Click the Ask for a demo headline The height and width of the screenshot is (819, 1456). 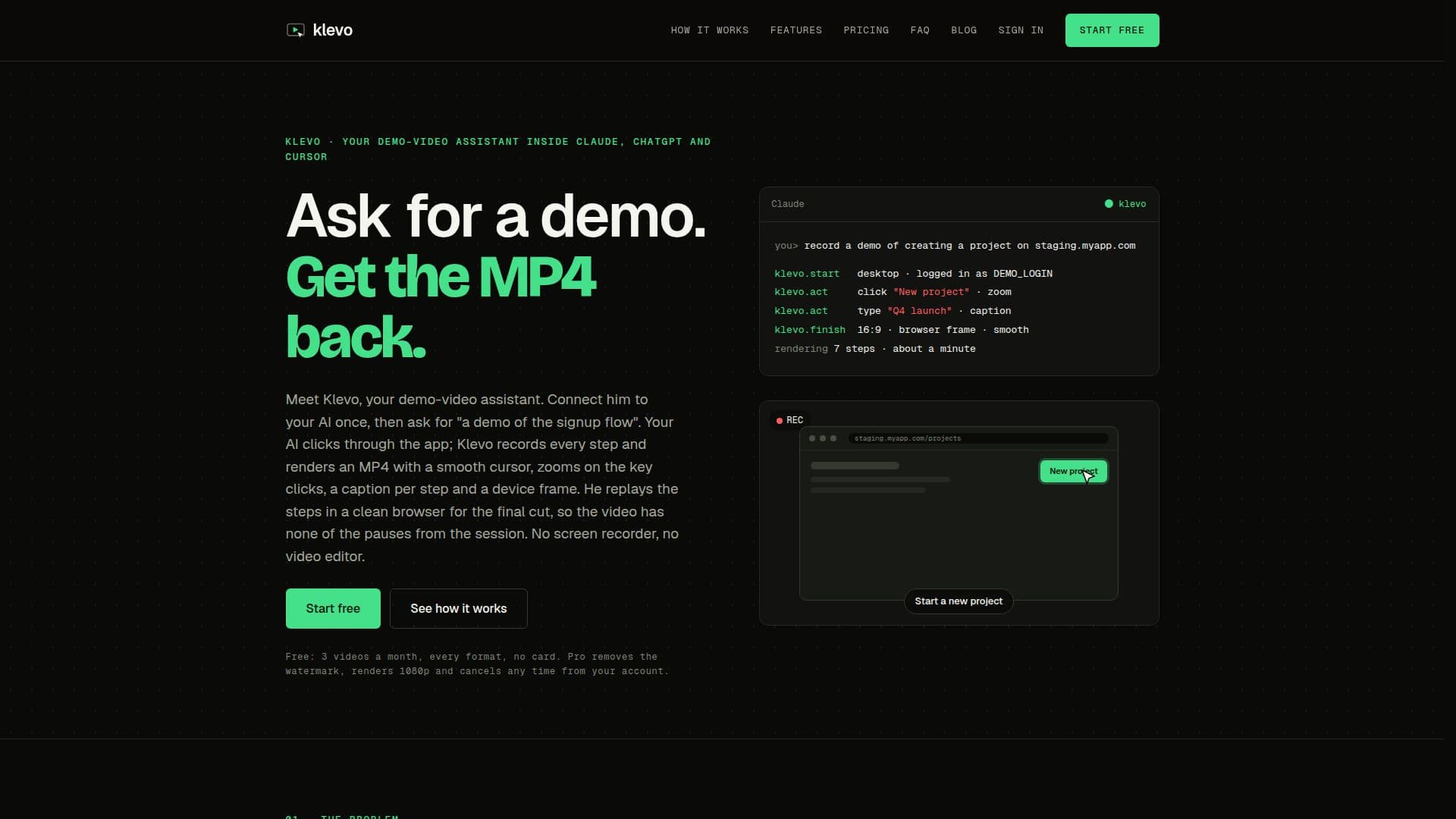(x=496, y=216)
